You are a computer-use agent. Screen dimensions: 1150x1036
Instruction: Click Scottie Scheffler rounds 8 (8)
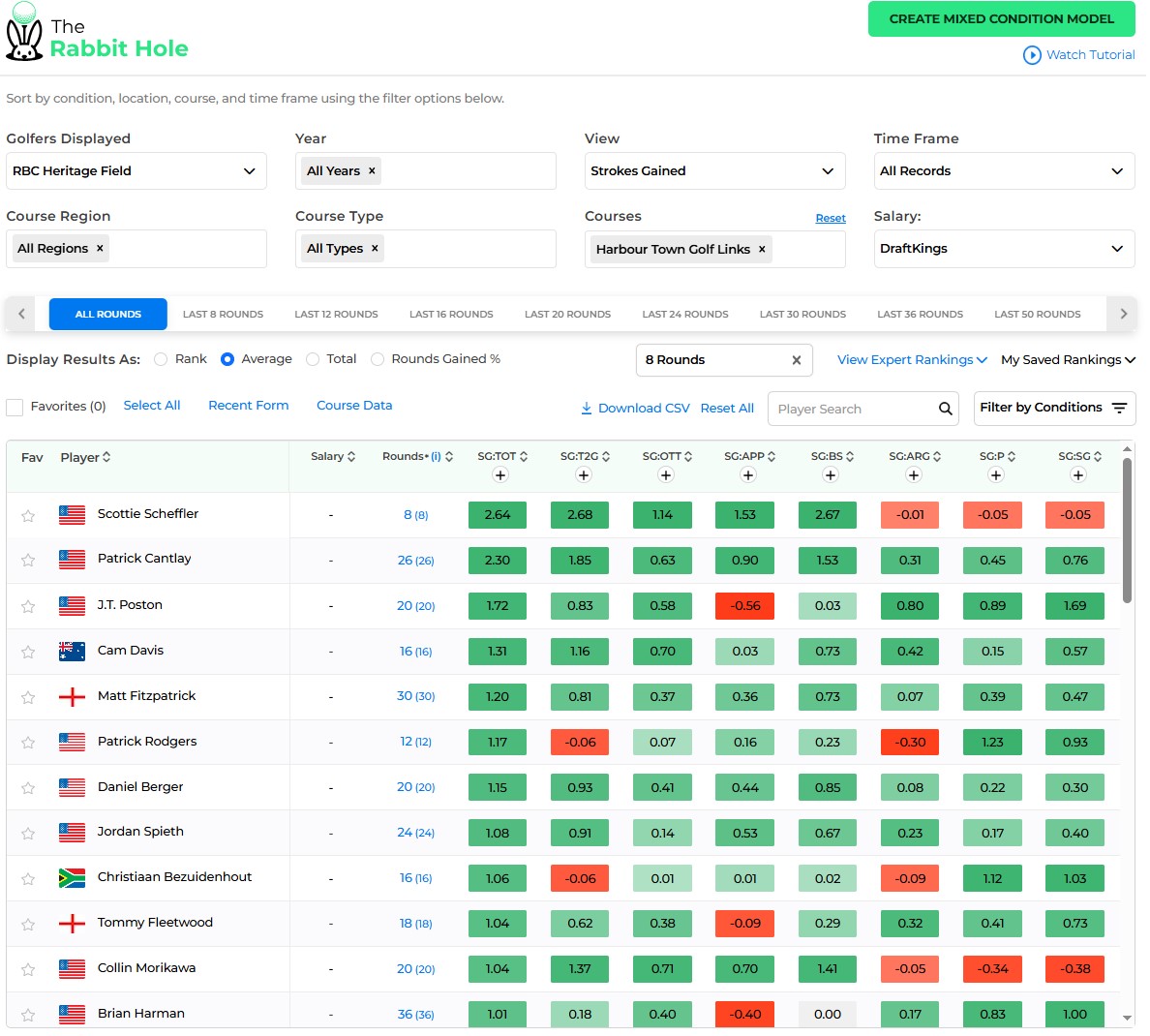point(416,516)
